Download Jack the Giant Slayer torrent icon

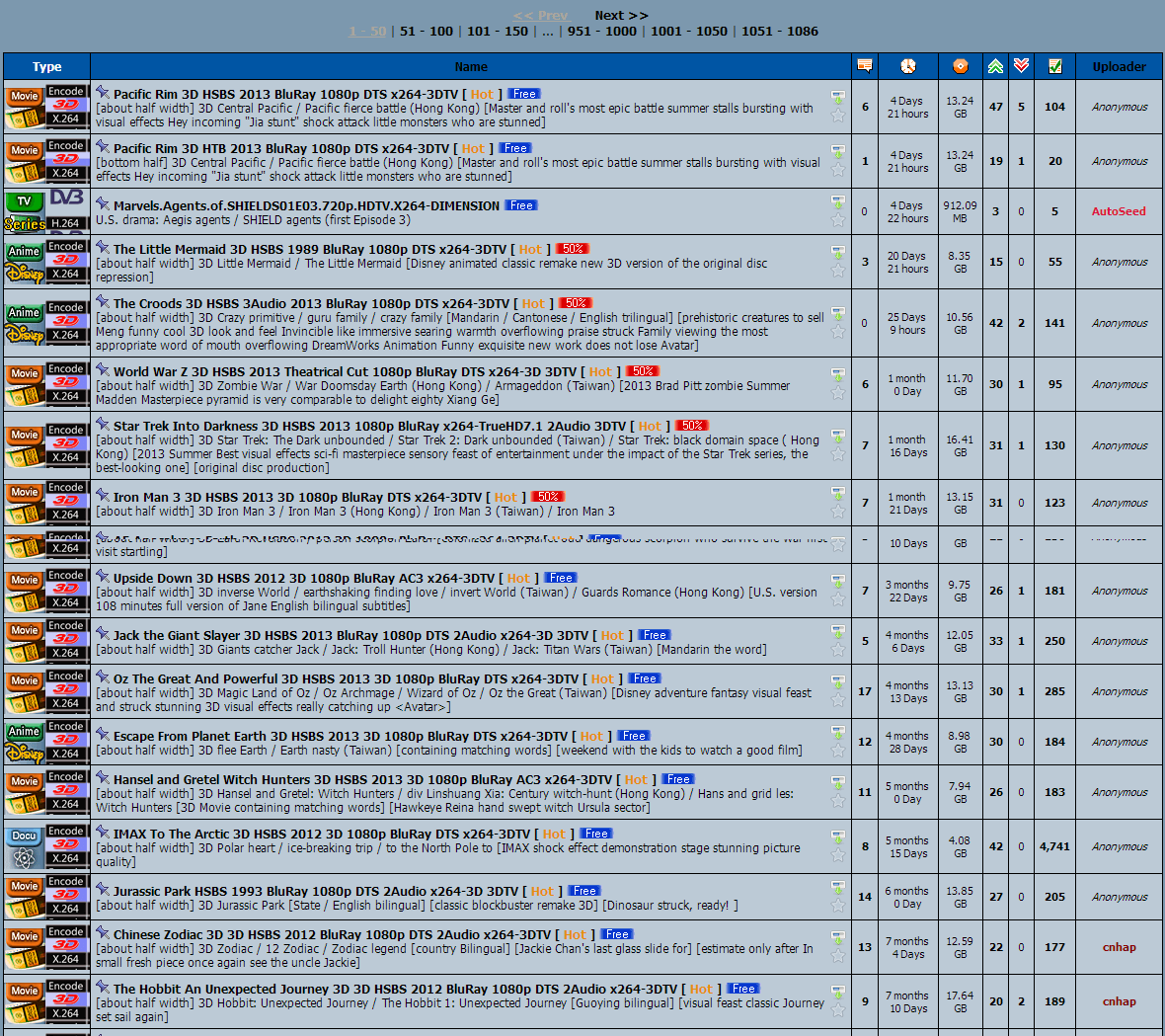pyautogui.click(x=838, y=632)
